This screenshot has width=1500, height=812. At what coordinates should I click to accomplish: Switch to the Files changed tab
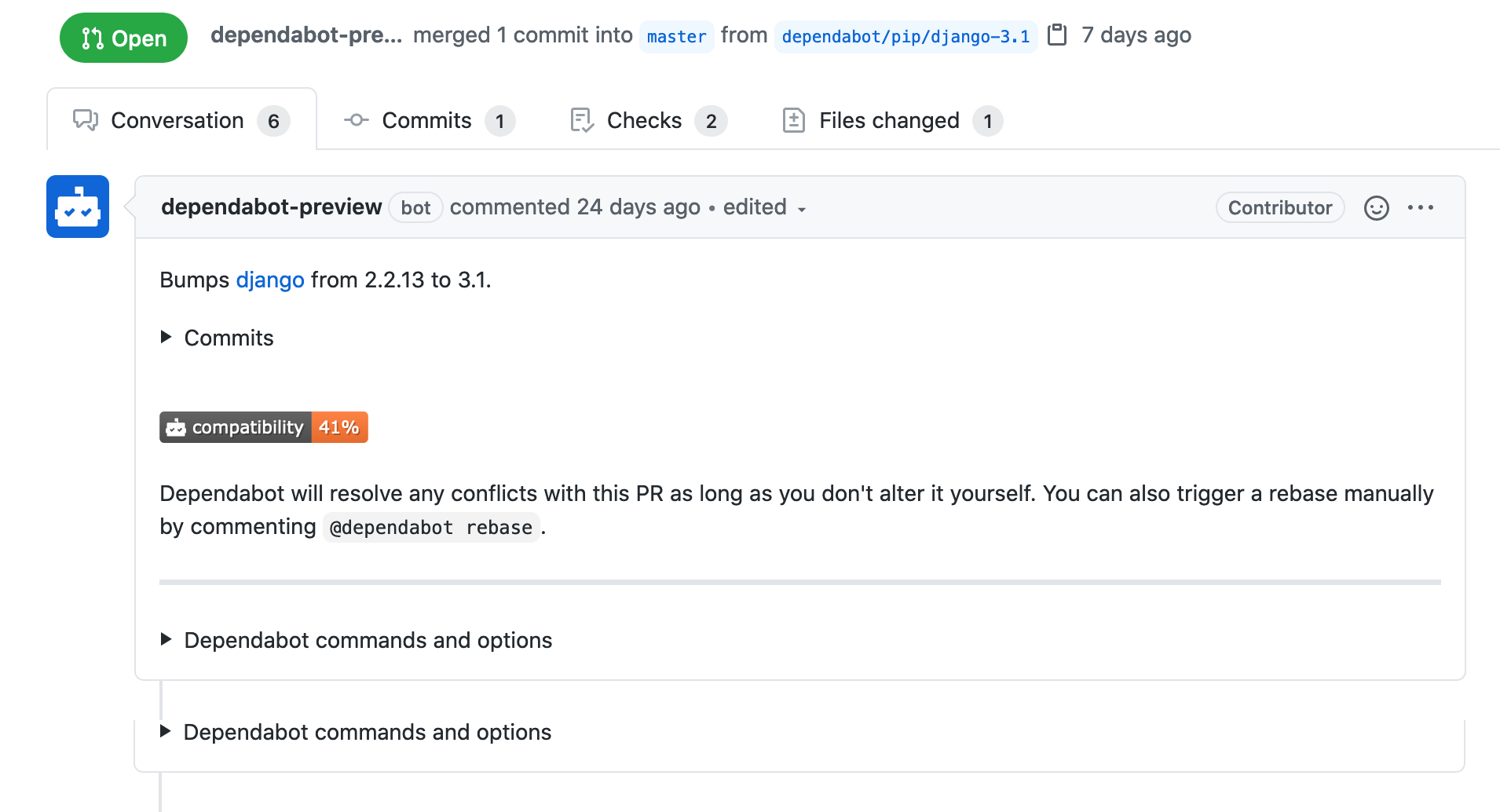pyautogui.click(x=892, y=120)
